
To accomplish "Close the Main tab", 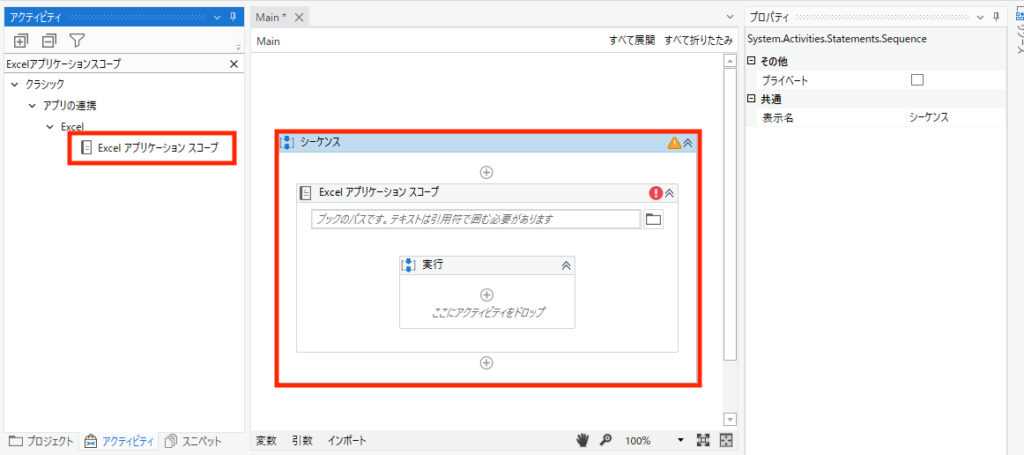I will (x=299, y=17).
